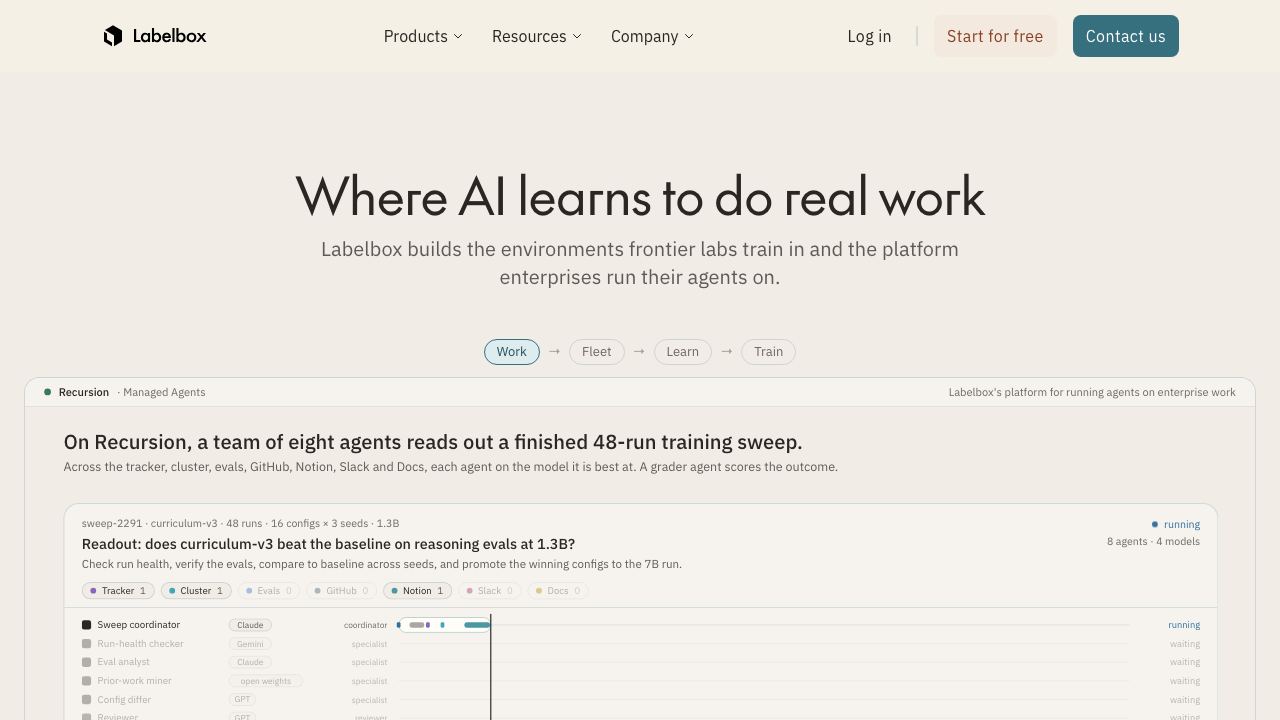The width and height of the screenshot is (1280, 720).
Task: Click the Eval analyst square icon
Action: coord(87,662)
